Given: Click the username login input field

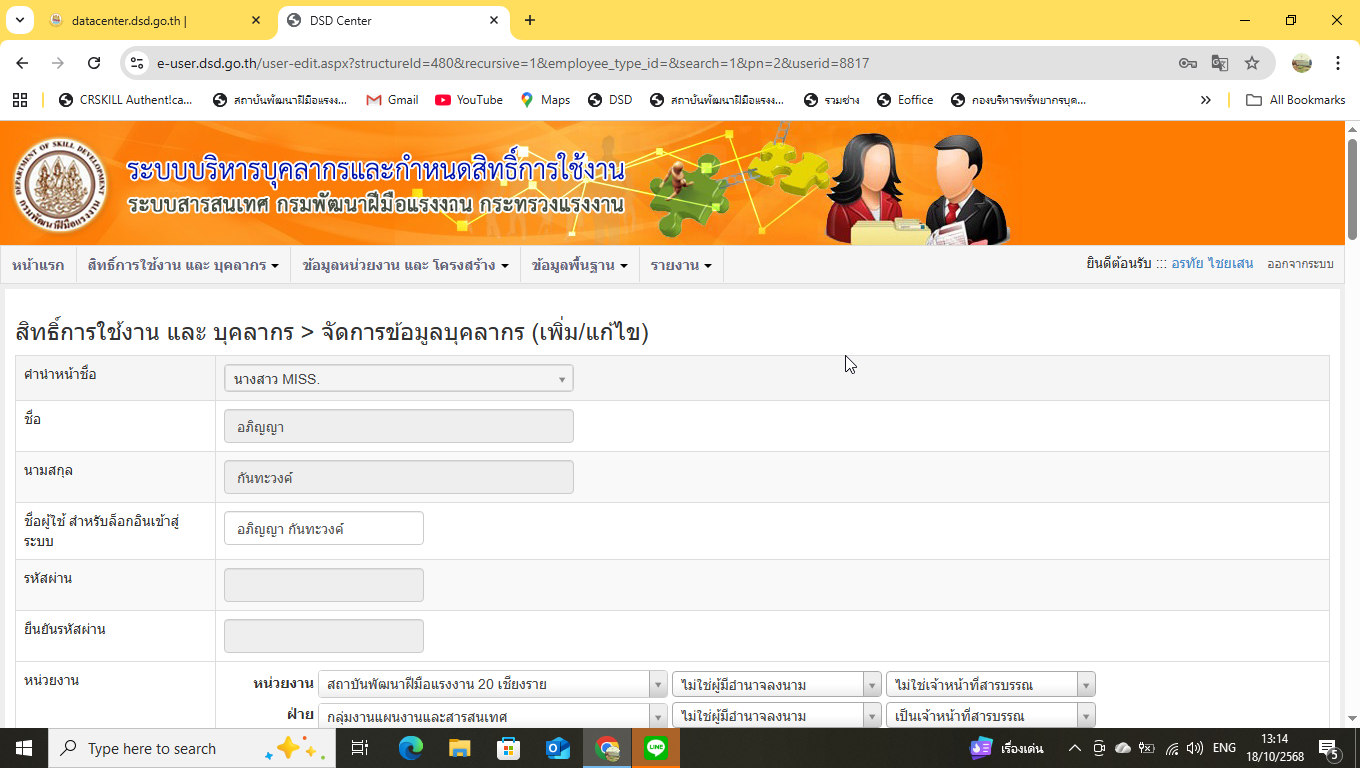Looking at the screenshot, I should [x=323, y=529].
